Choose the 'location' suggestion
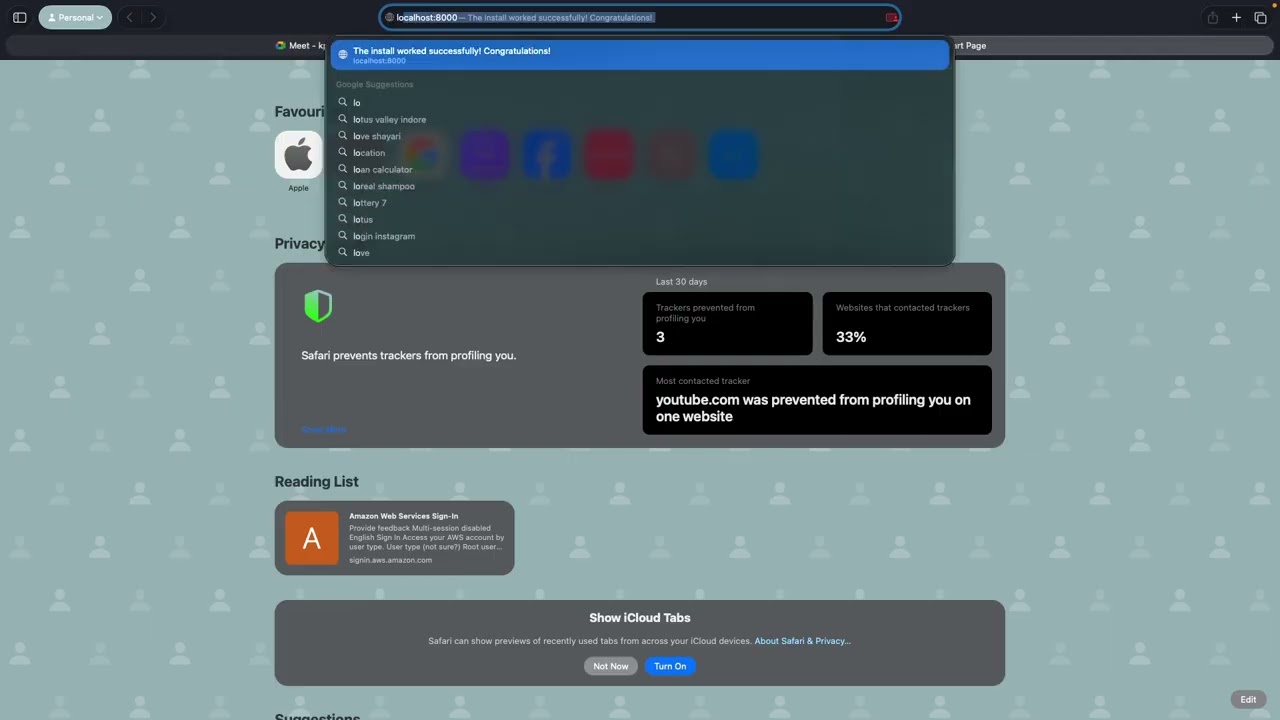1280x720 pixels. 640,153
